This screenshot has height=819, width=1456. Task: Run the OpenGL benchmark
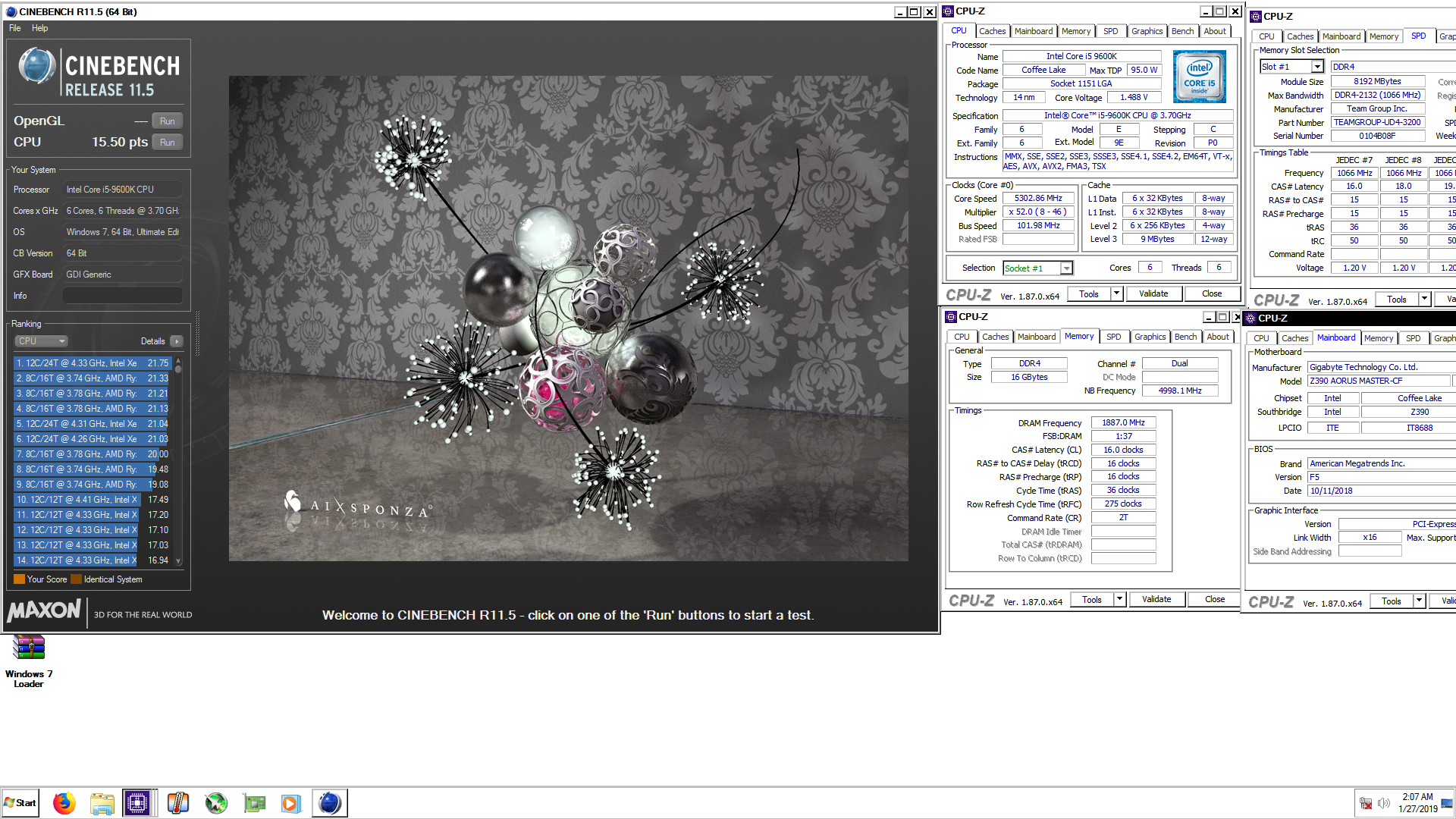[x=168, y=121]
